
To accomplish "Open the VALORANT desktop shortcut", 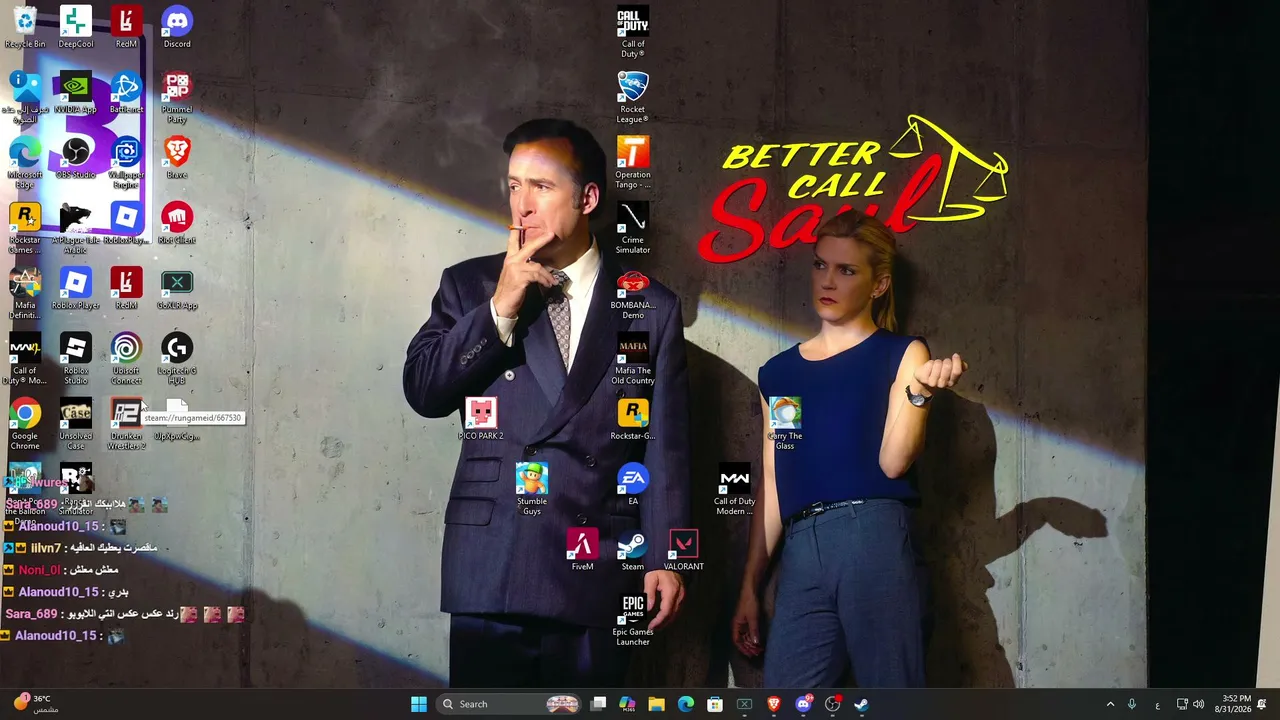I will (x=684, y=551).
